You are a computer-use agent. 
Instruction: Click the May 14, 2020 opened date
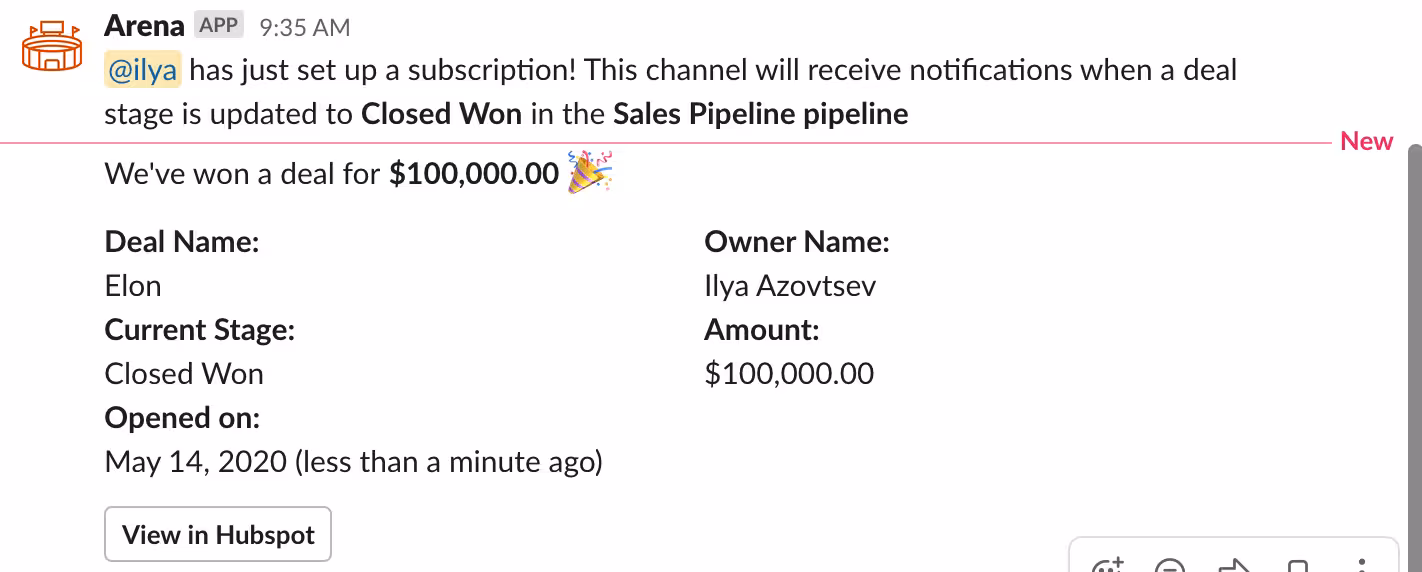tap(195, 462)
